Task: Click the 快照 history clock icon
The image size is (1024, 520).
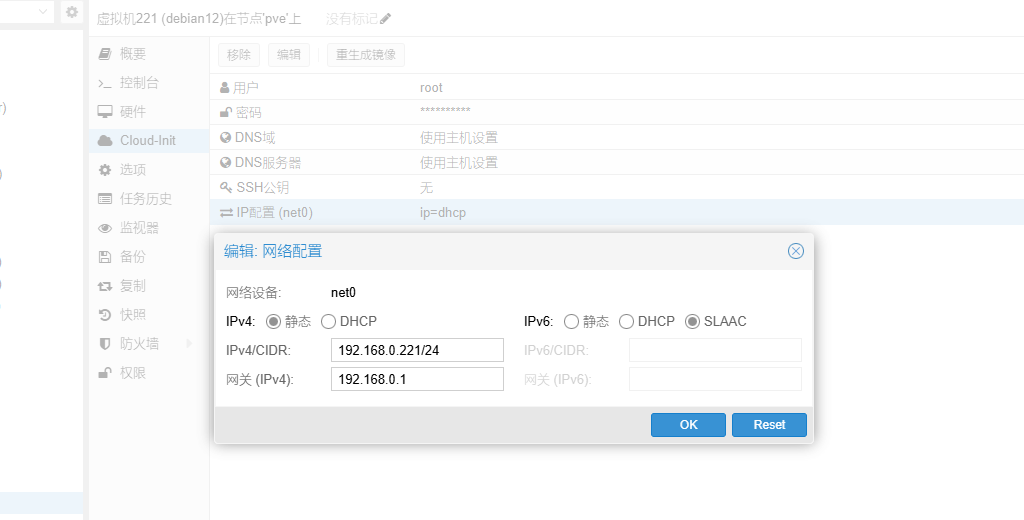Action: pyautogui.click(x=104, y=315)
